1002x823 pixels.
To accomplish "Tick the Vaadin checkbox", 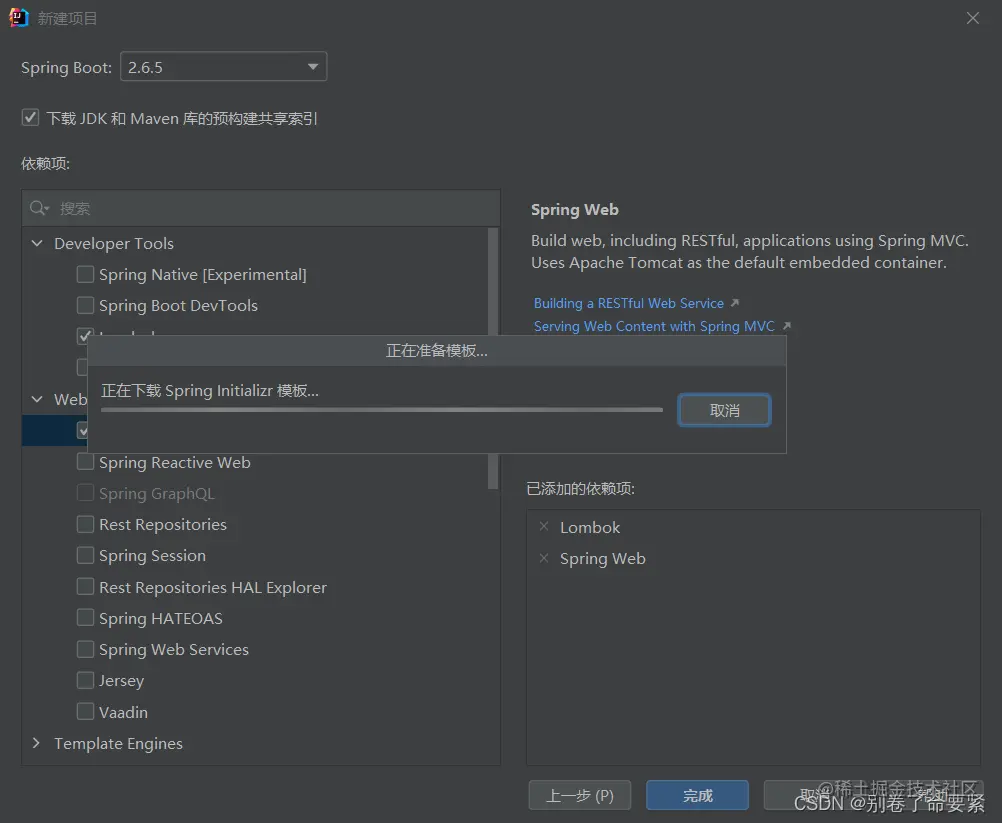I will coord(85,711).
